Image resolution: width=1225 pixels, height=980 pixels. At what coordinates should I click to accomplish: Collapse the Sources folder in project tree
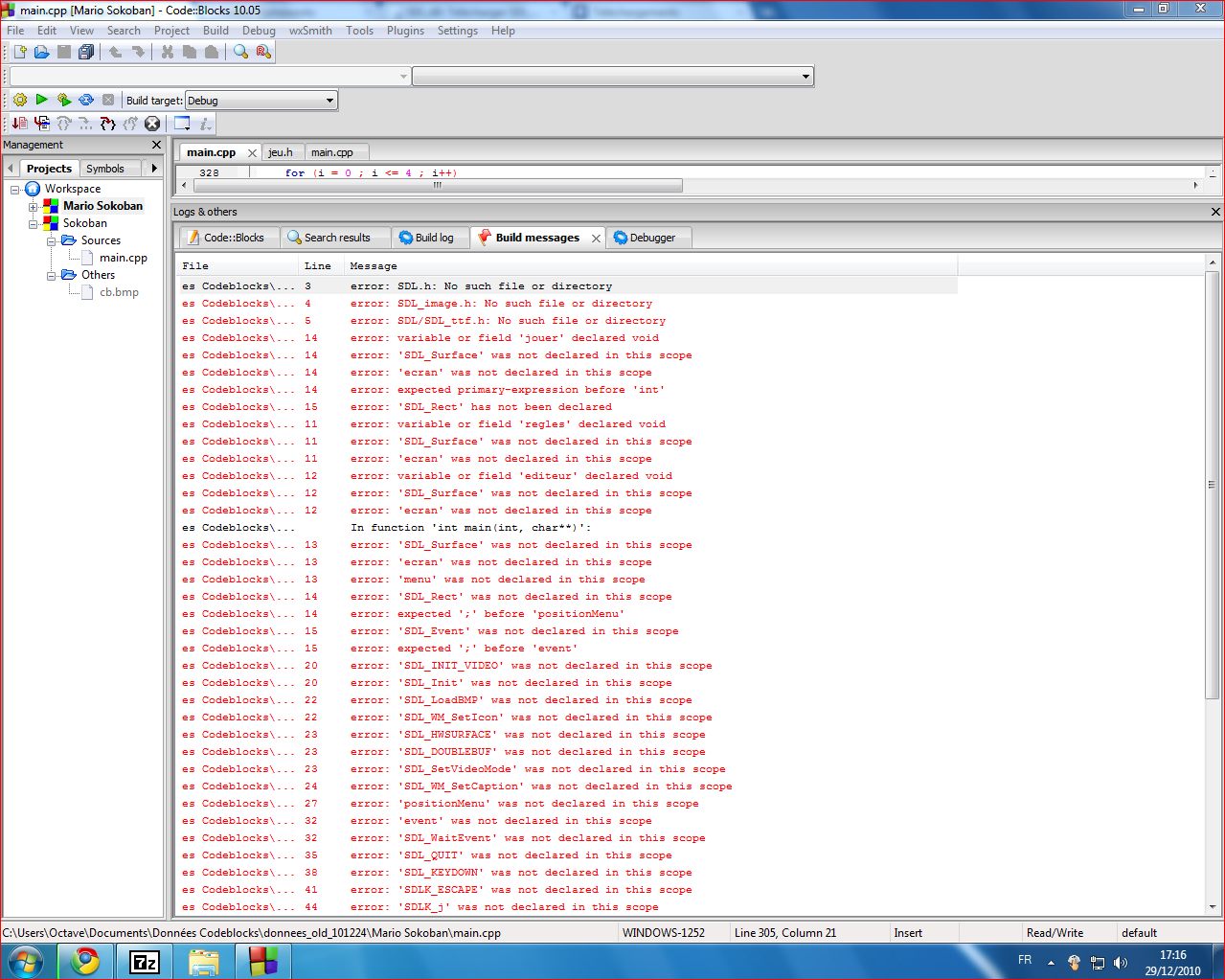point(52,241)
